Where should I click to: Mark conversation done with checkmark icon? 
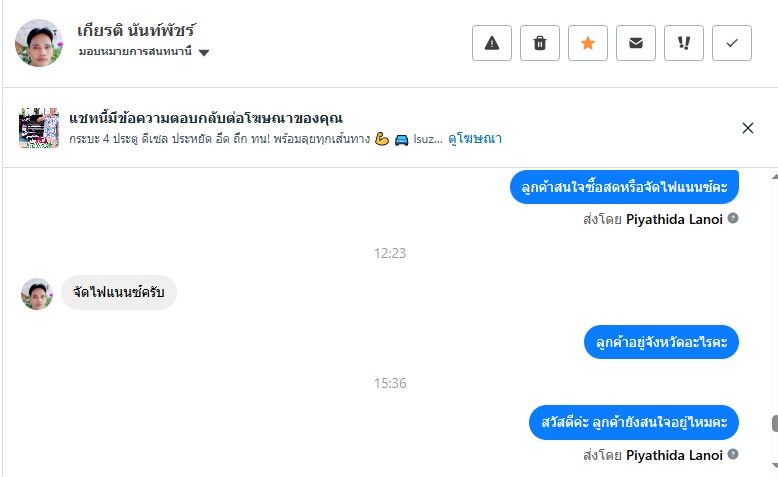tap(732, 43)
